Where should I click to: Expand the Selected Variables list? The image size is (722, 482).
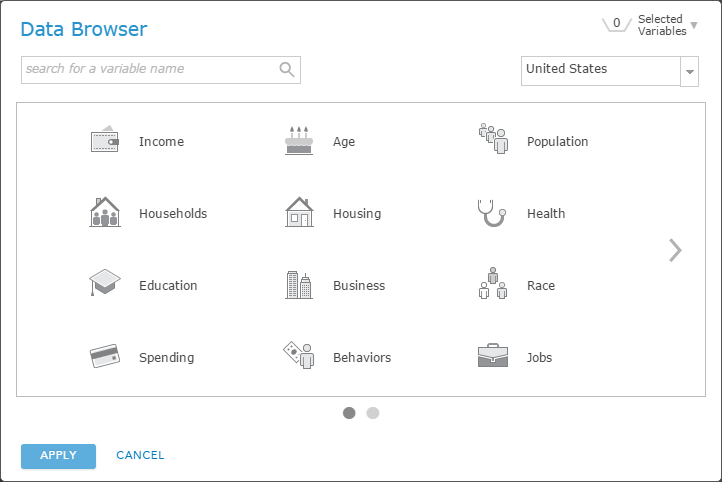(694, 25)
